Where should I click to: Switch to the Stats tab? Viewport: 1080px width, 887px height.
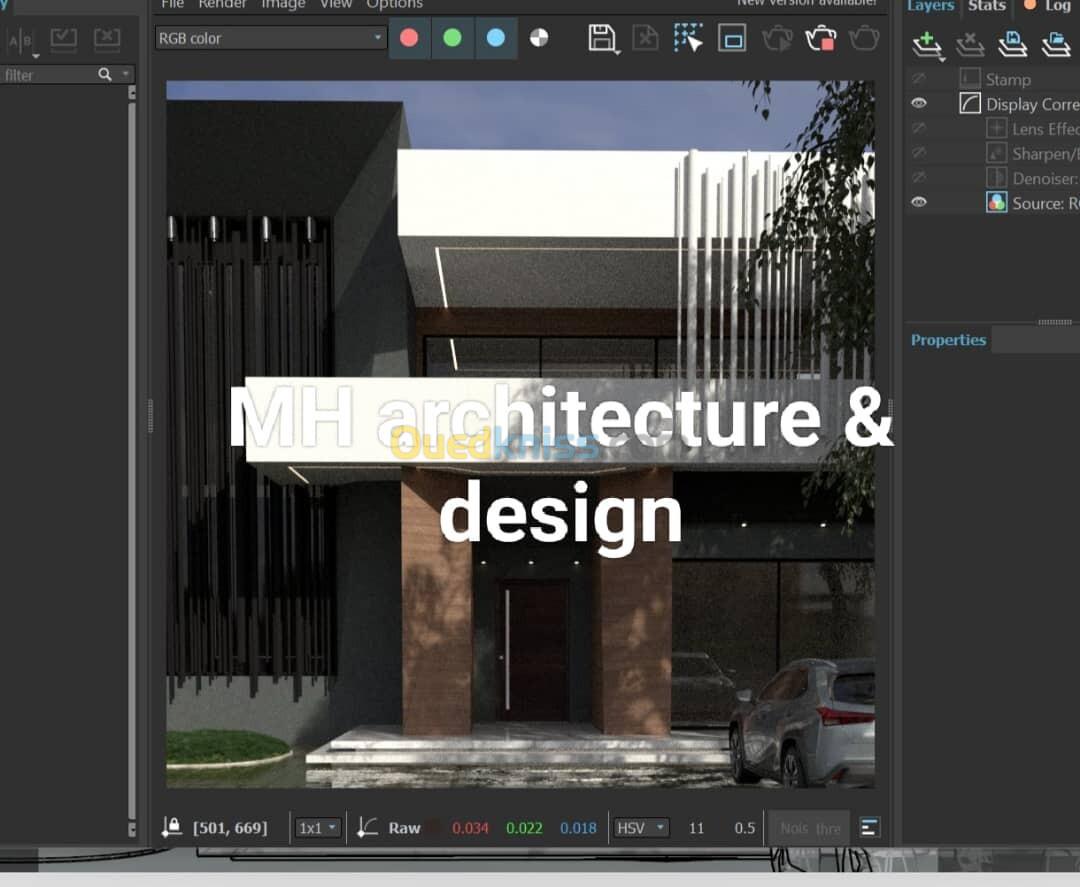click(986, 6)
